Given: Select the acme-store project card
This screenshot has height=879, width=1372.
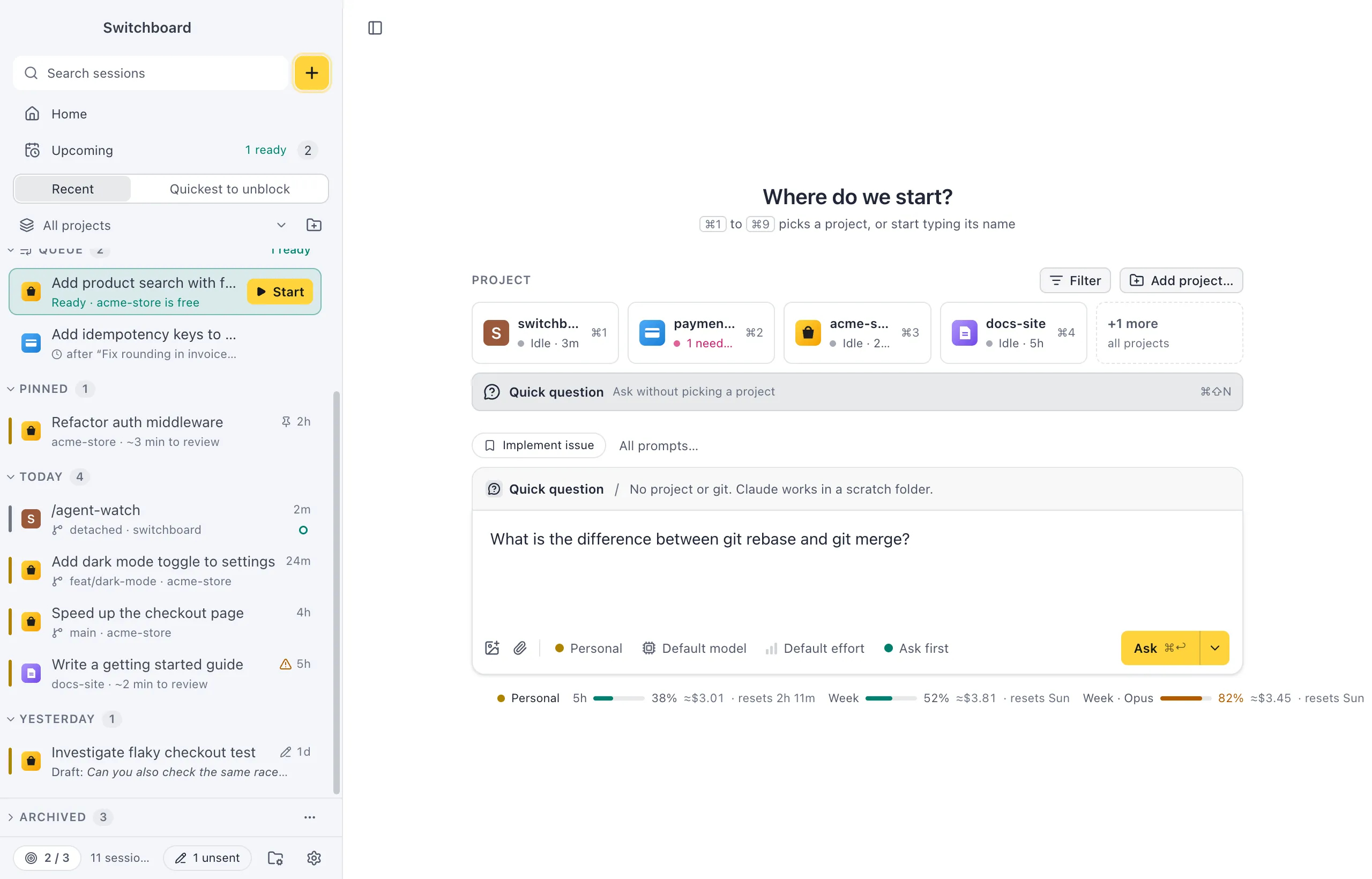Looking at the screenshot, I should click(857, 333).
